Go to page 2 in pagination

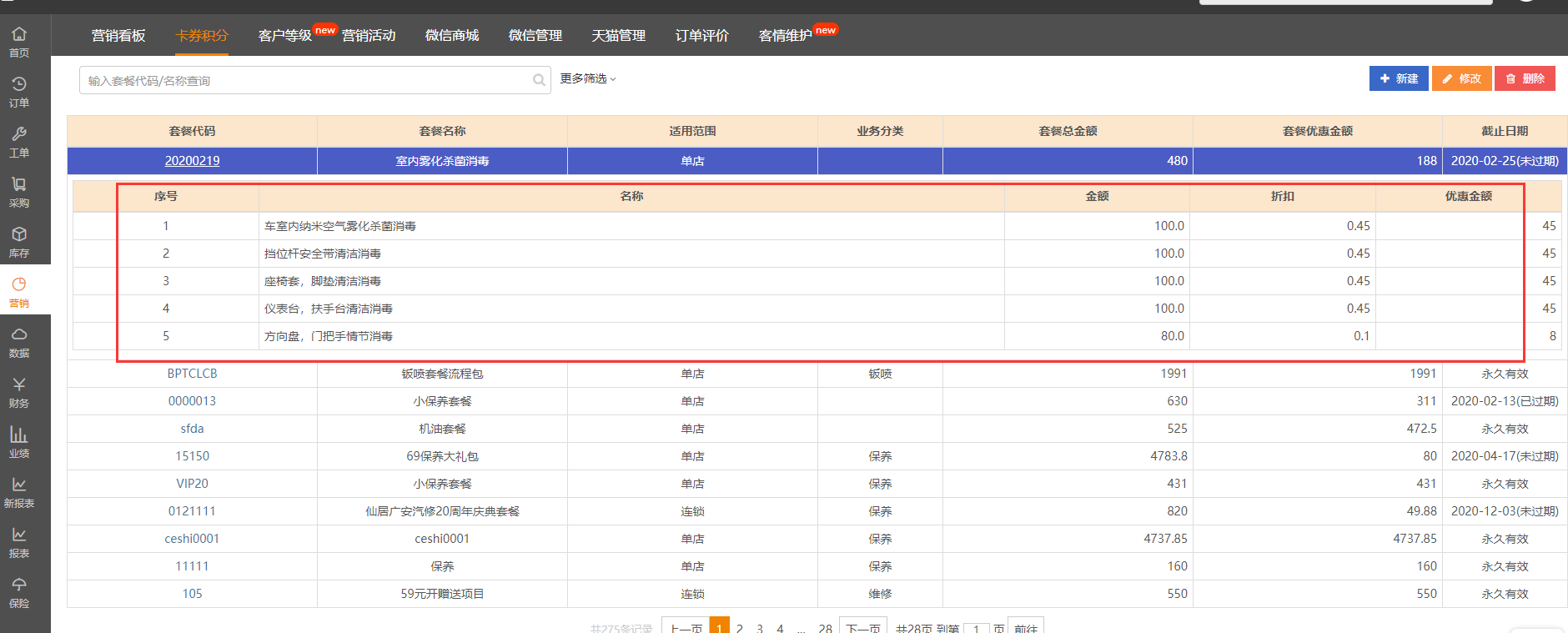[740, 628]
